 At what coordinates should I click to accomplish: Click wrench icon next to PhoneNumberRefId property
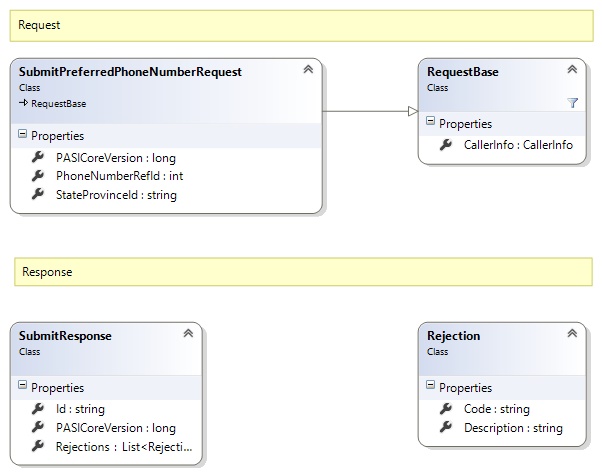click(x=38, y=176)
